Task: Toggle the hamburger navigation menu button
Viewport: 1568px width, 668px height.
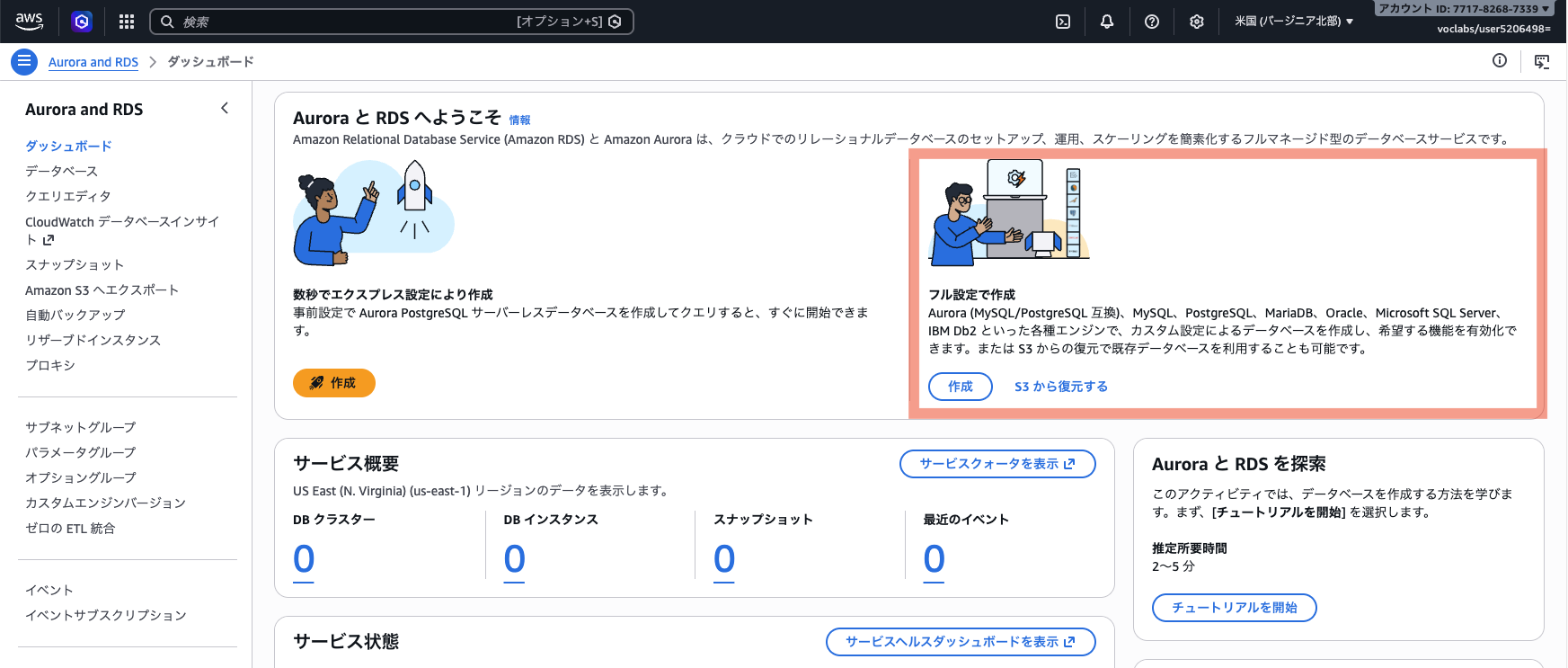Action: [24, 61]
